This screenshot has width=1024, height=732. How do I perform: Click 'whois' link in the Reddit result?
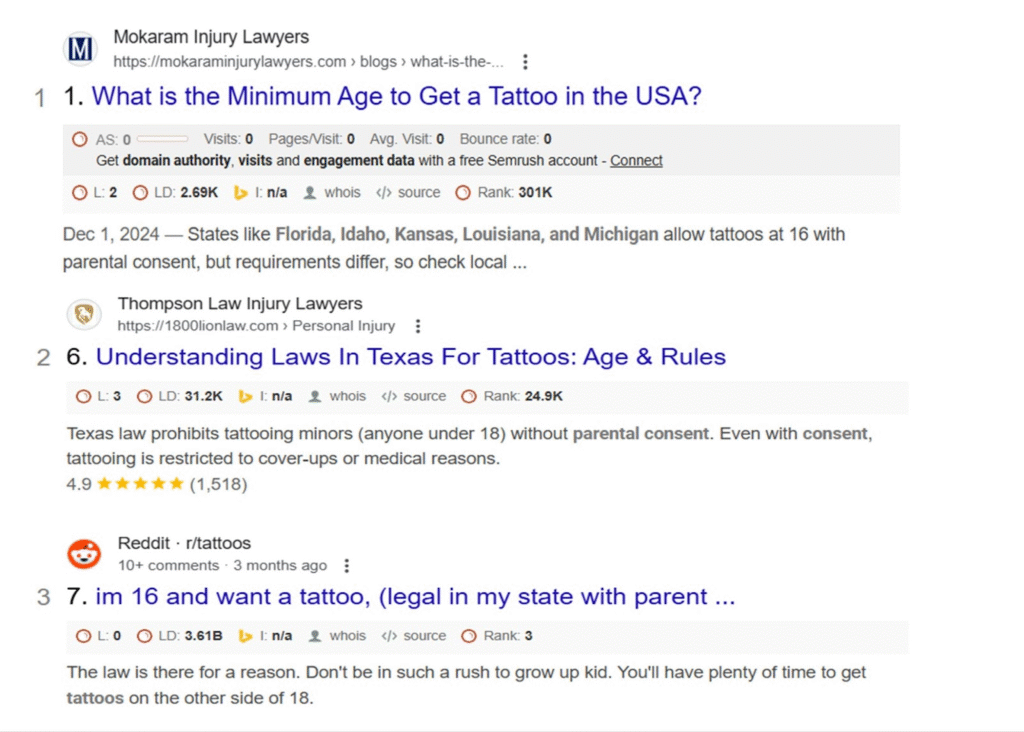tap(347, 636)
